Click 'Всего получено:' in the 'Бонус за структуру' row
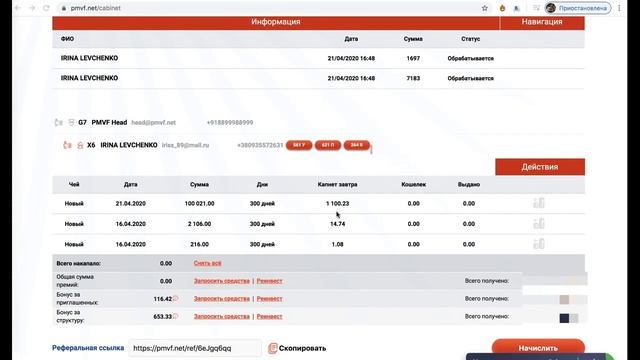 click(487, 316)
